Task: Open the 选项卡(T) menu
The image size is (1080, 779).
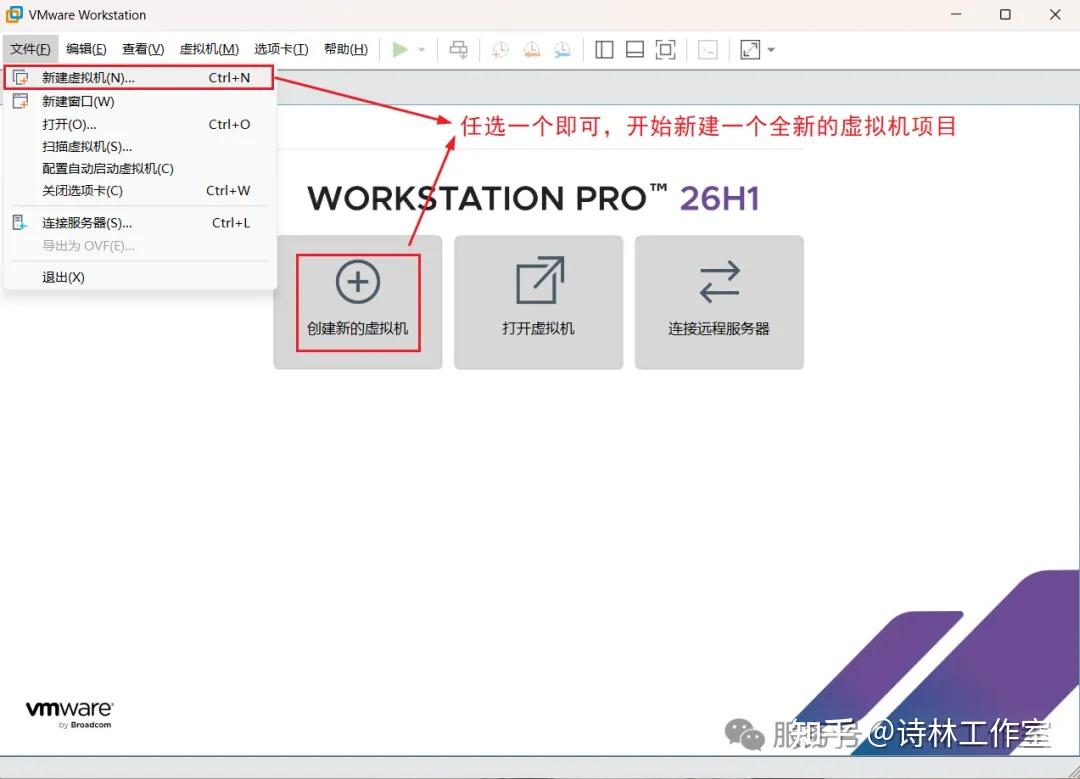Action: [281, 49]
